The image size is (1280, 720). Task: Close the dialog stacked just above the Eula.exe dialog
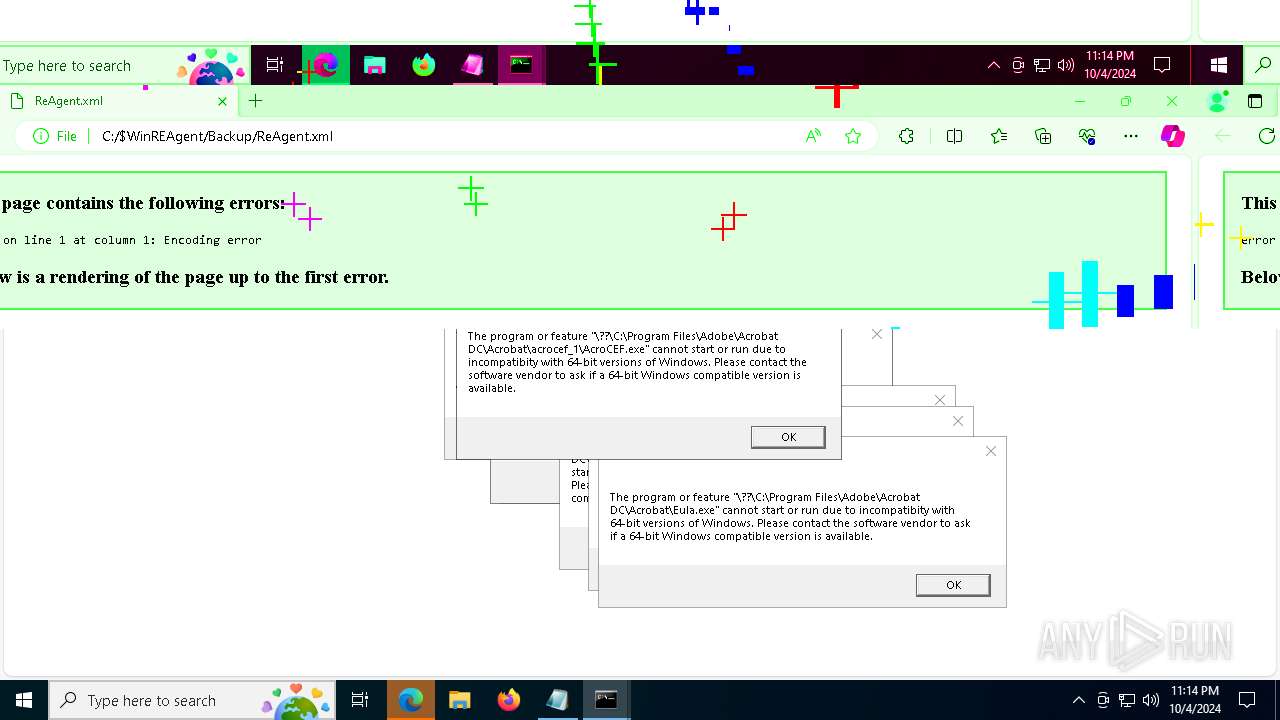click(x=958, y=421)
